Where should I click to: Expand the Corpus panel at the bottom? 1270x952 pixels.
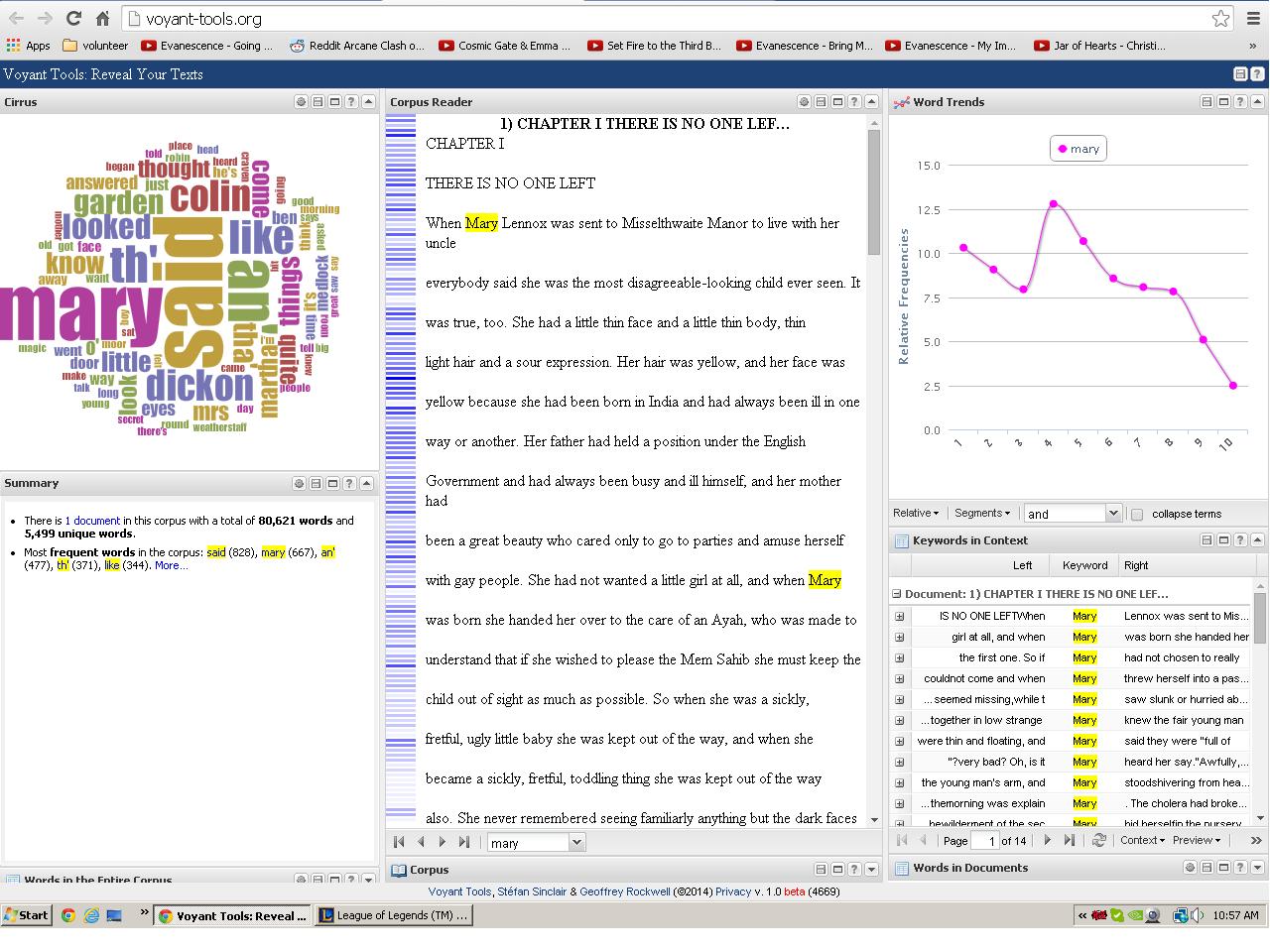tap(871, 870)
